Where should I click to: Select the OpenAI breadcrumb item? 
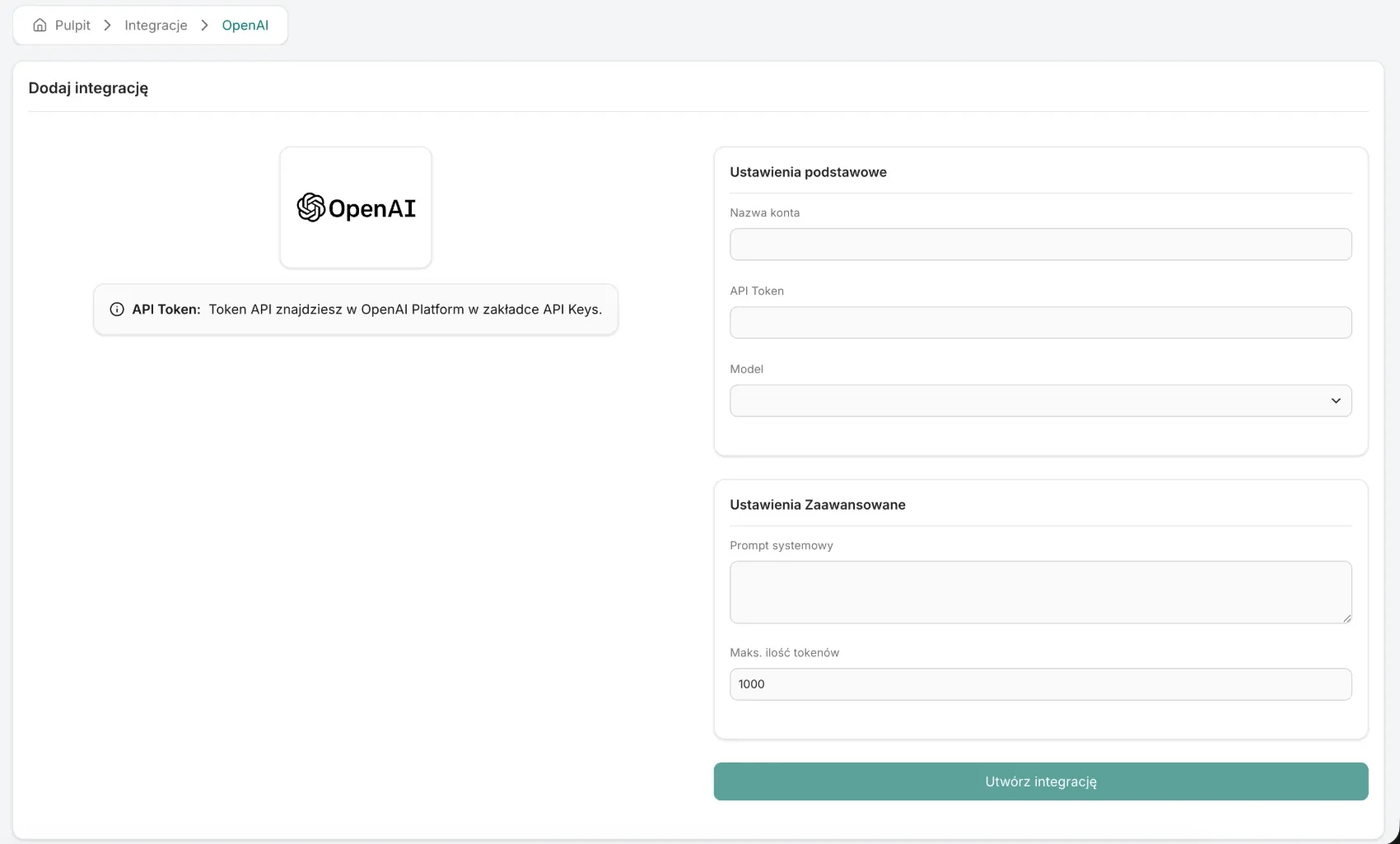coord(245,26)
